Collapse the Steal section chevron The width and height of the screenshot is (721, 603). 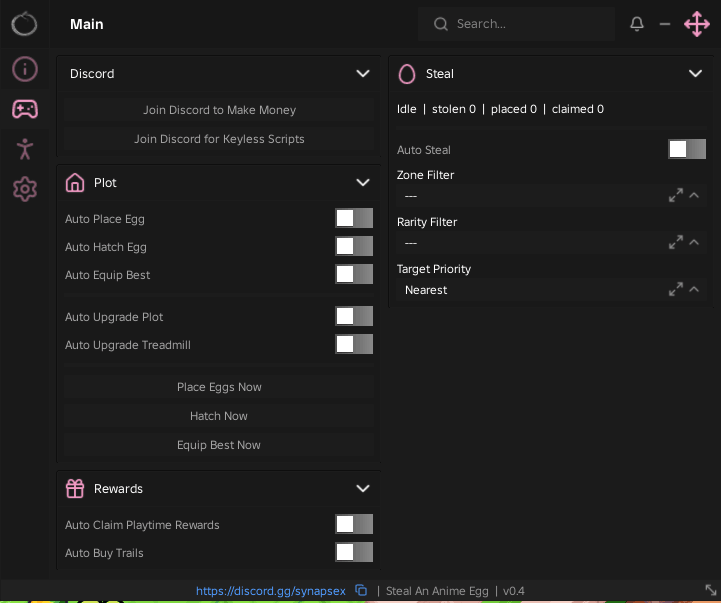pyautogui.click(x=695, y=74)
